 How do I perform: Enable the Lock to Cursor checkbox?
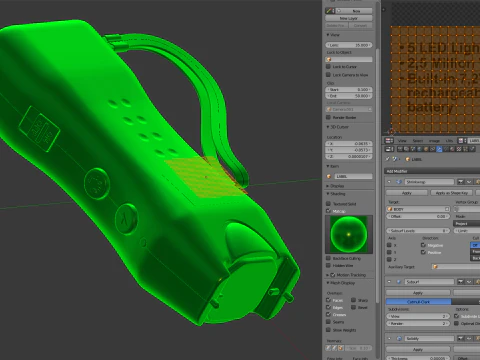[328, 67]
